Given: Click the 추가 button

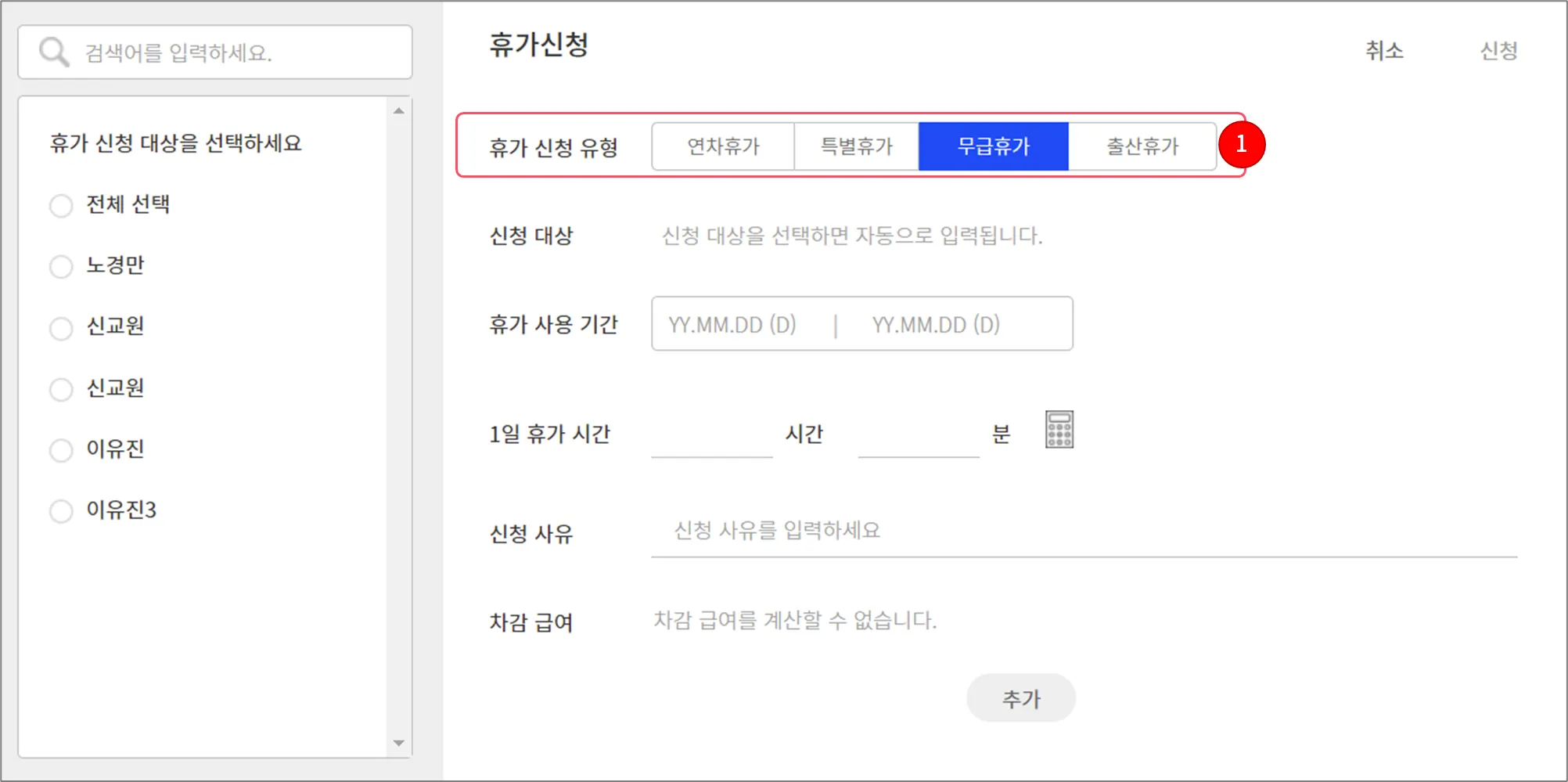Looking at the screenshot, I should pos(1021,698).
